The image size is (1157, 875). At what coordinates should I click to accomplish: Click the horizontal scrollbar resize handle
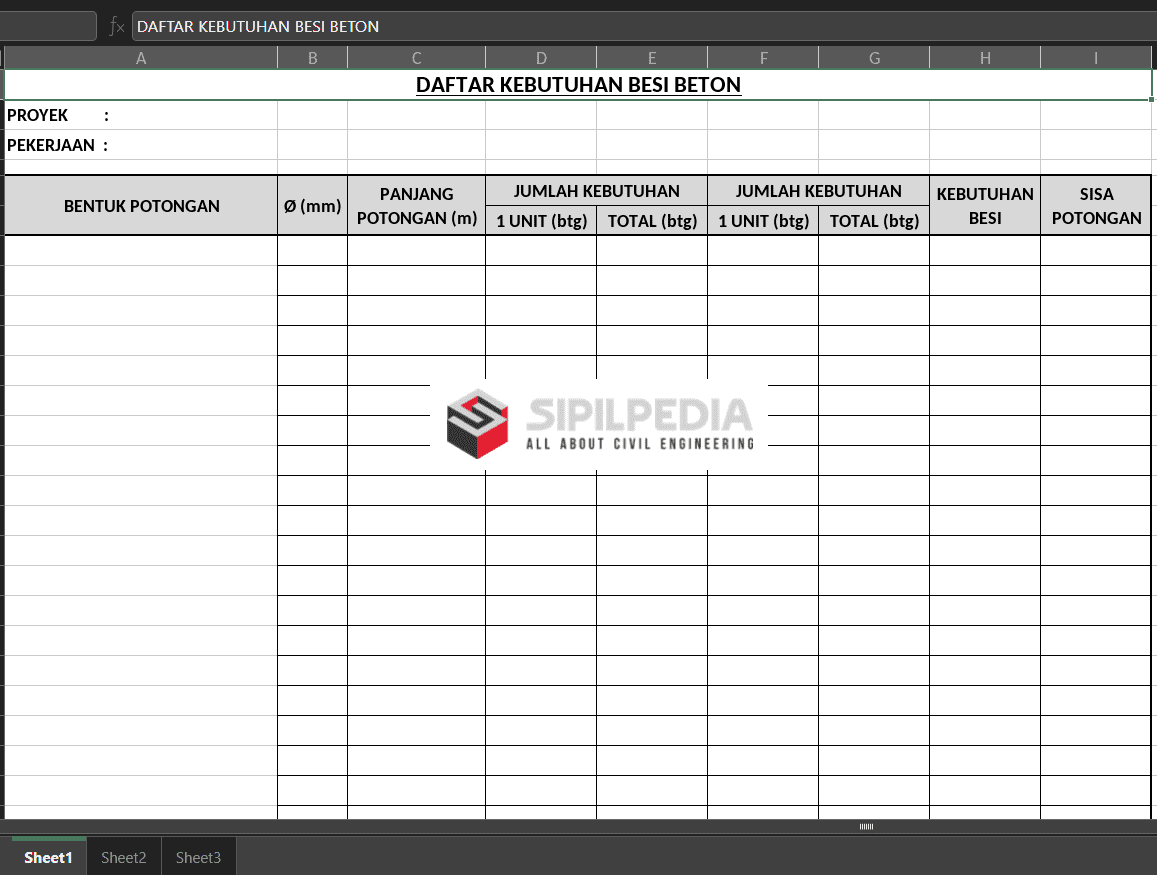tap(866, 827)
